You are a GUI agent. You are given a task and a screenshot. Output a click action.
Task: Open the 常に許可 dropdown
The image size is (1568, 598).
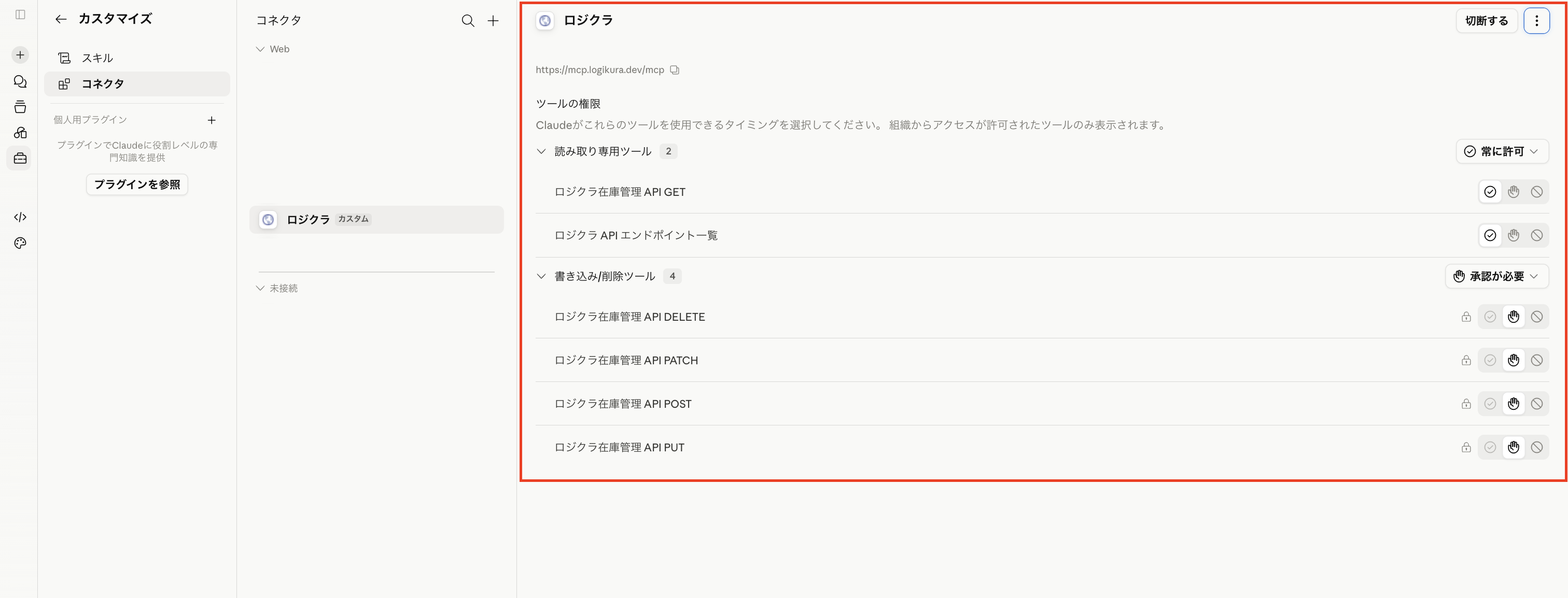click(1502, 151)
